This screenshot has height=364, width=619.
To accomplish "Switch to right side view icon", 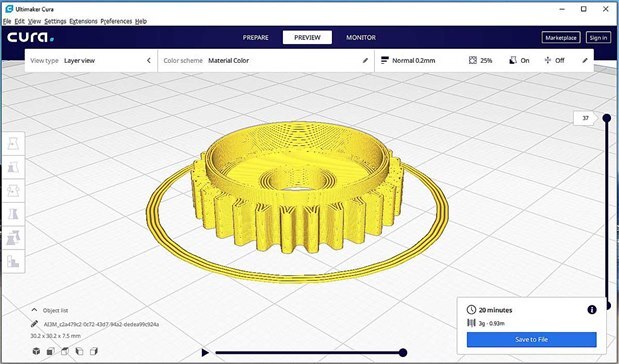I will point(94,351).
